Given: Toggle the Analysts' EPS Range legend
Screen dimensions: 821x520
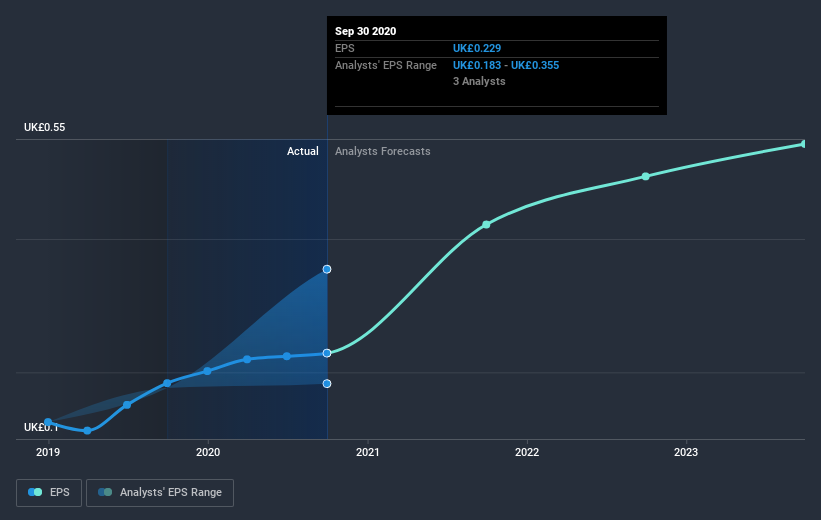Looking at the screenshot, I should [x=160, y=492].
